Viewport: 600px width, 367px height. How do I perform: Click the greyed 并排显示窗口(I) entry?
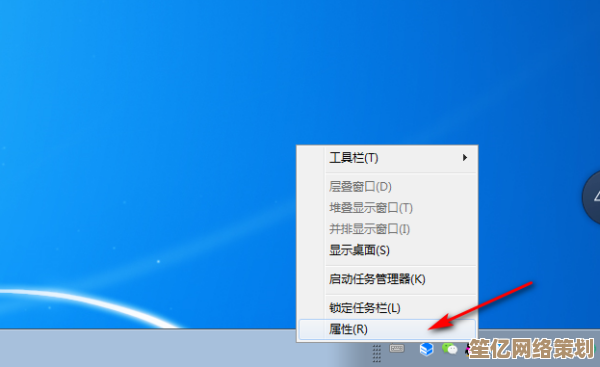(387, 229)
